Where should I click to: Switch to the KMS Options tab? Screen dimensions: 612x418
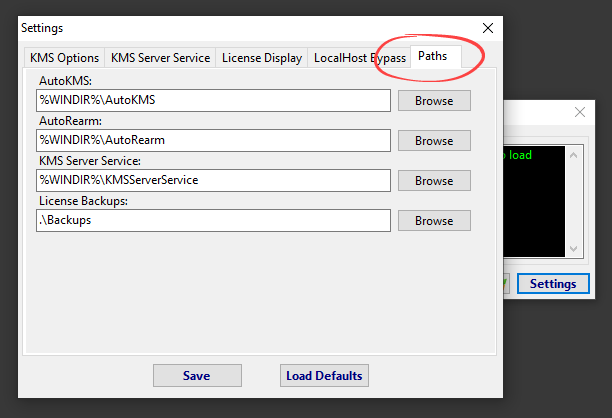coord(64,58)
